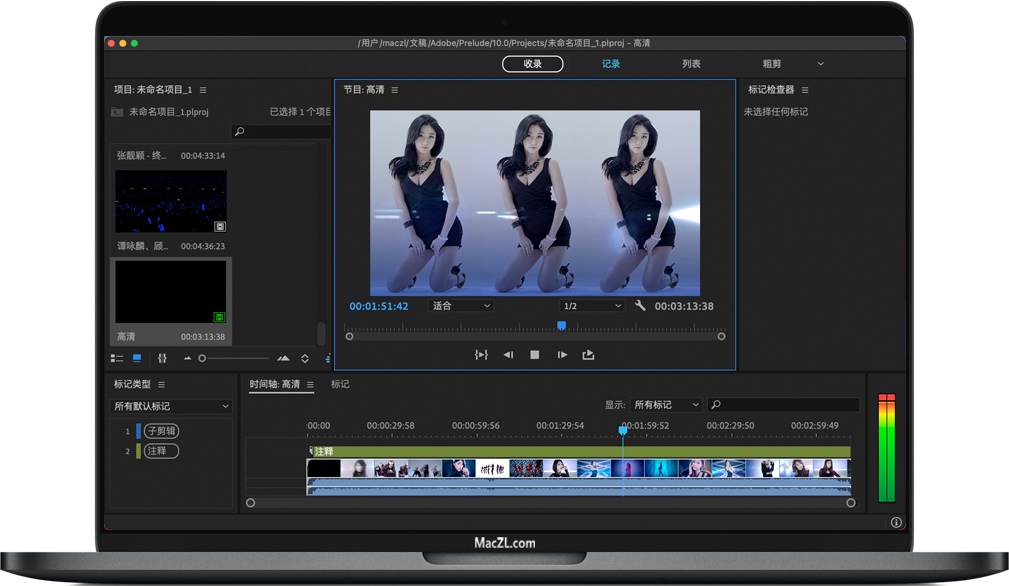Switch to the 标记 tab in timeline panel
The width and height of the screenshot is (1009, 586).
(x=339, y=383)
